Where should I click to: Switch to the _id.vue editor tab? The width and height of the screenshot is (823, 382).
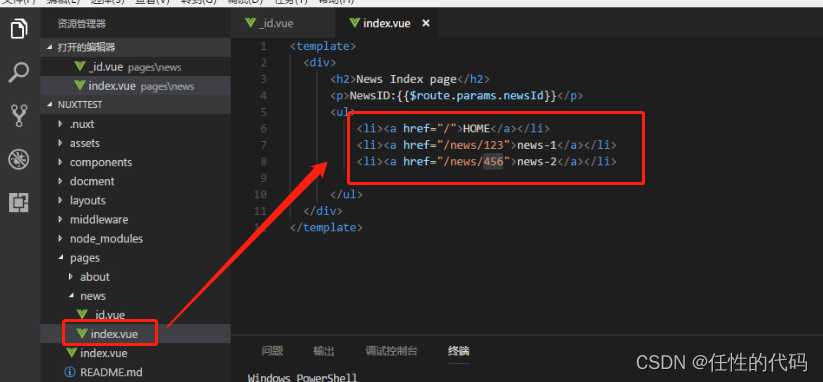(282, 23)
